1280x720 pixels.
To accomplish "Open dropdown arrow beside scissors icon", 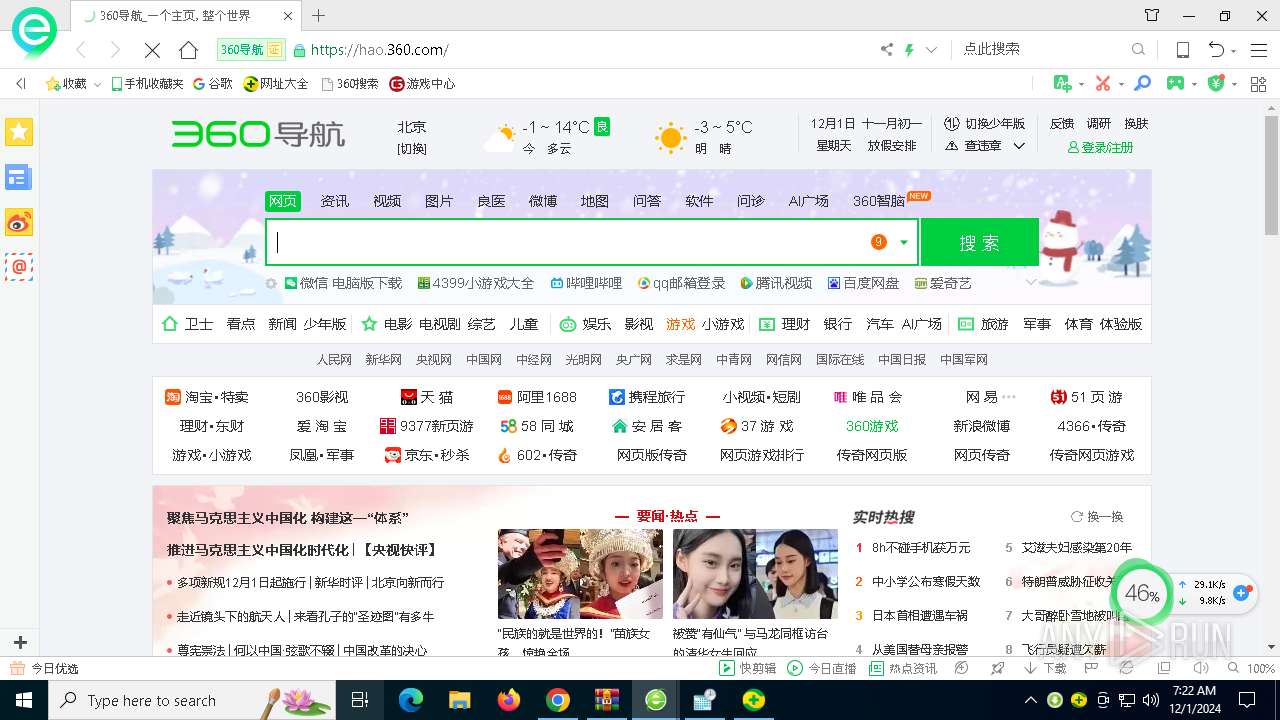I will tap(1121, 84).
